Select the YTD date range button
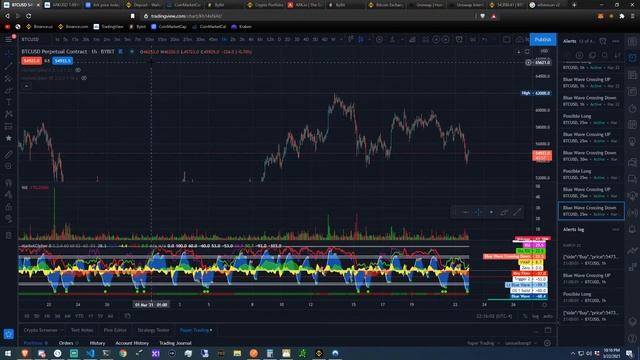640x360 pixels. click(x=79, y=316)
